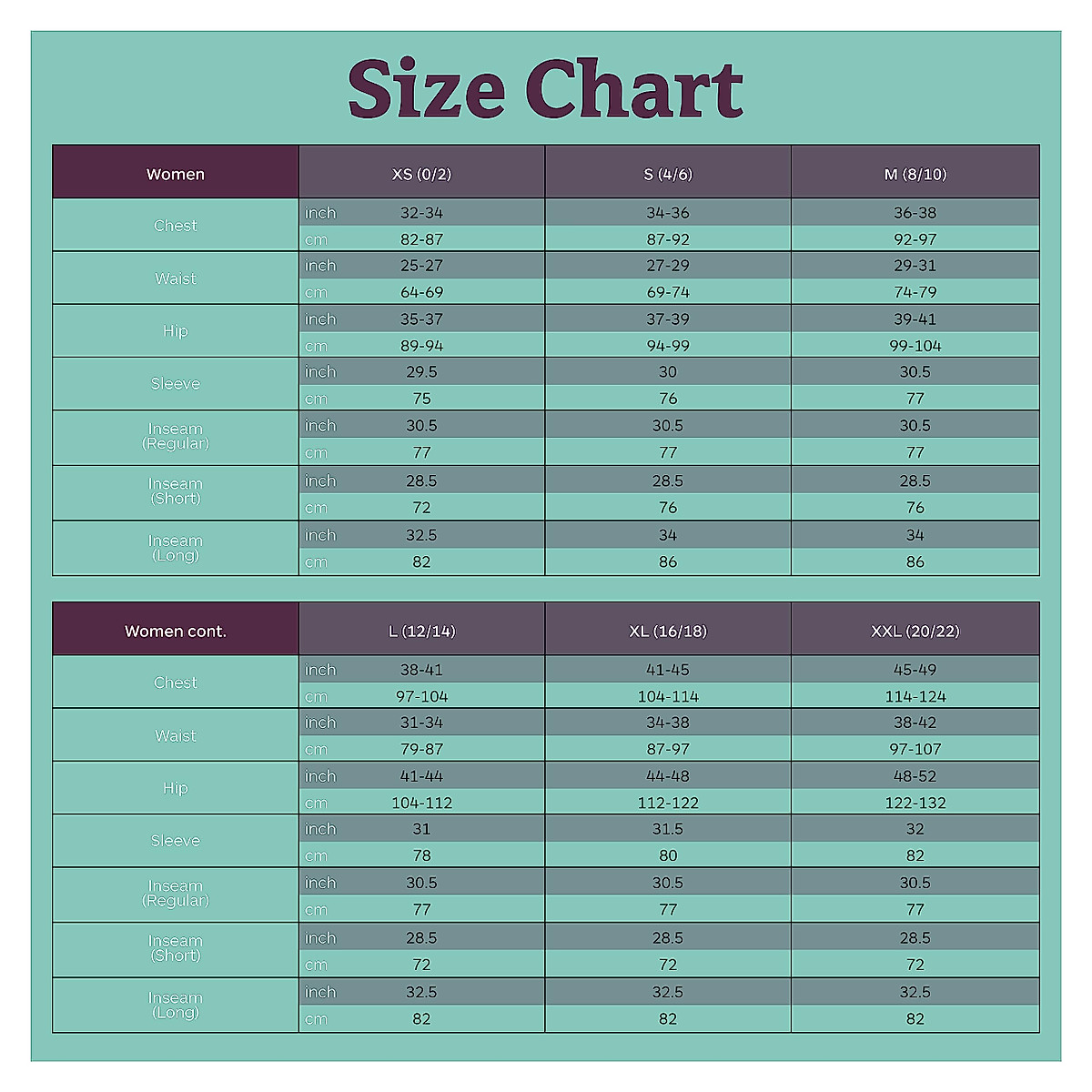
Task: Select the Women cont. table header cell
Action: (x=176, y=631)
